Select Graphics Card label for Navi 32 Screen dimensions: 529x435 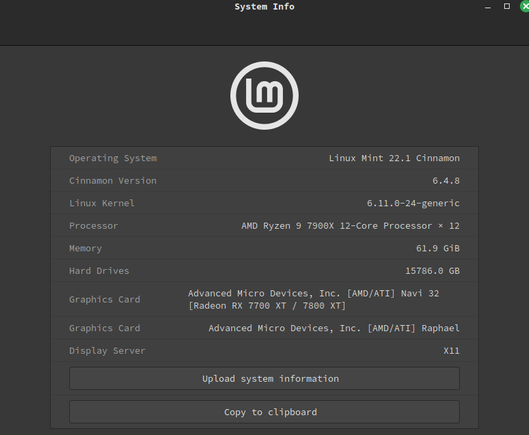point(105,300)
